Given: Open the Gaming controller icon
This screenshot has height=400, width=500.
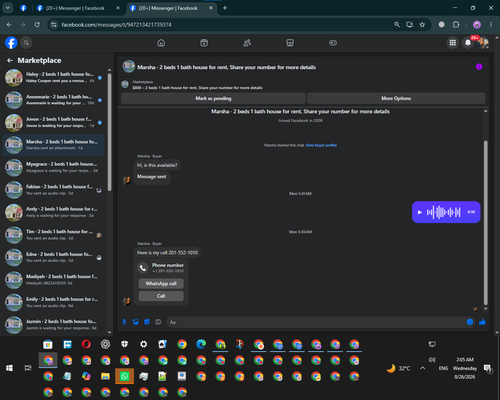Looking at the screenshot, I should click(x=333, y=43).
